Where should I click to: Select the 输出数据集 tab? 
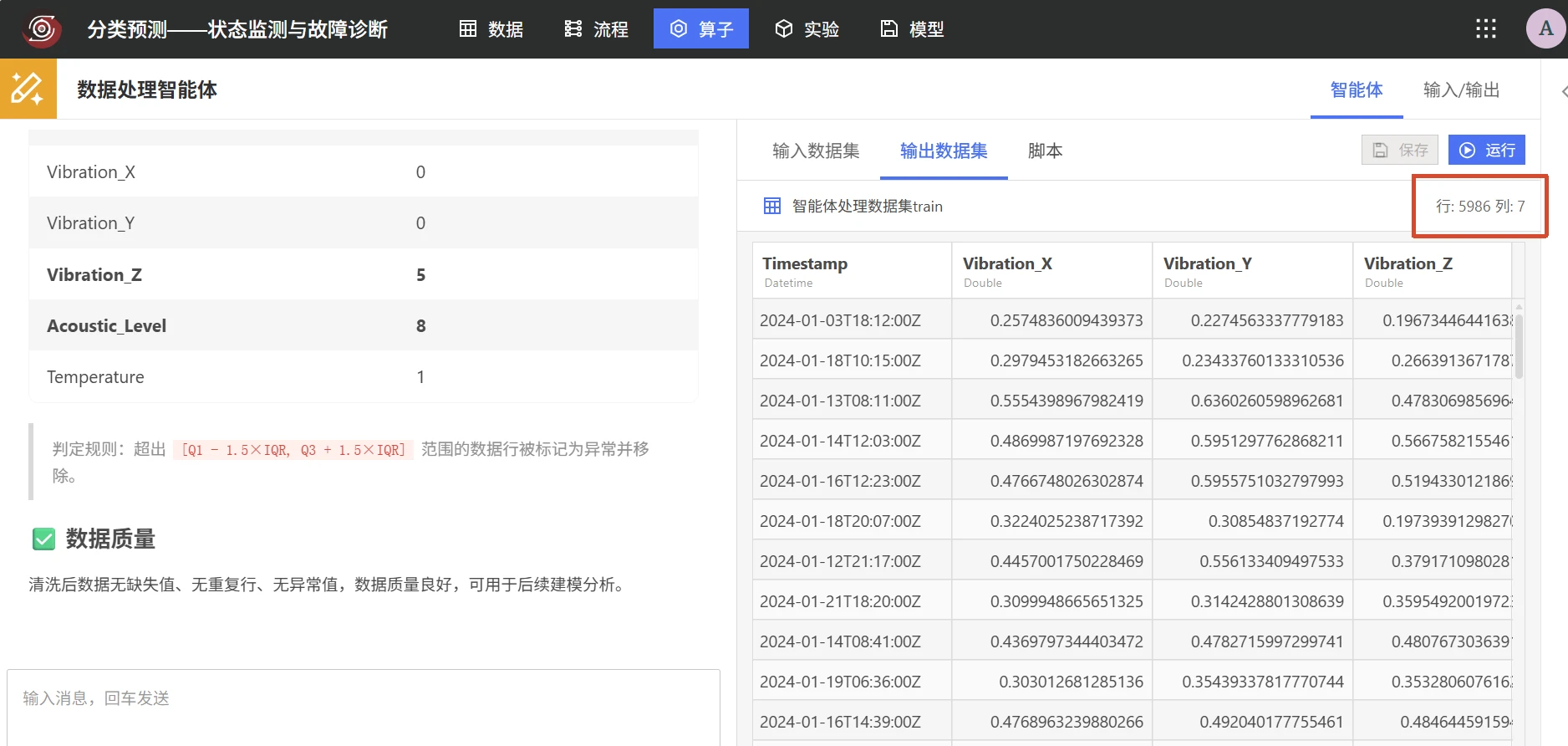point(944,151)
